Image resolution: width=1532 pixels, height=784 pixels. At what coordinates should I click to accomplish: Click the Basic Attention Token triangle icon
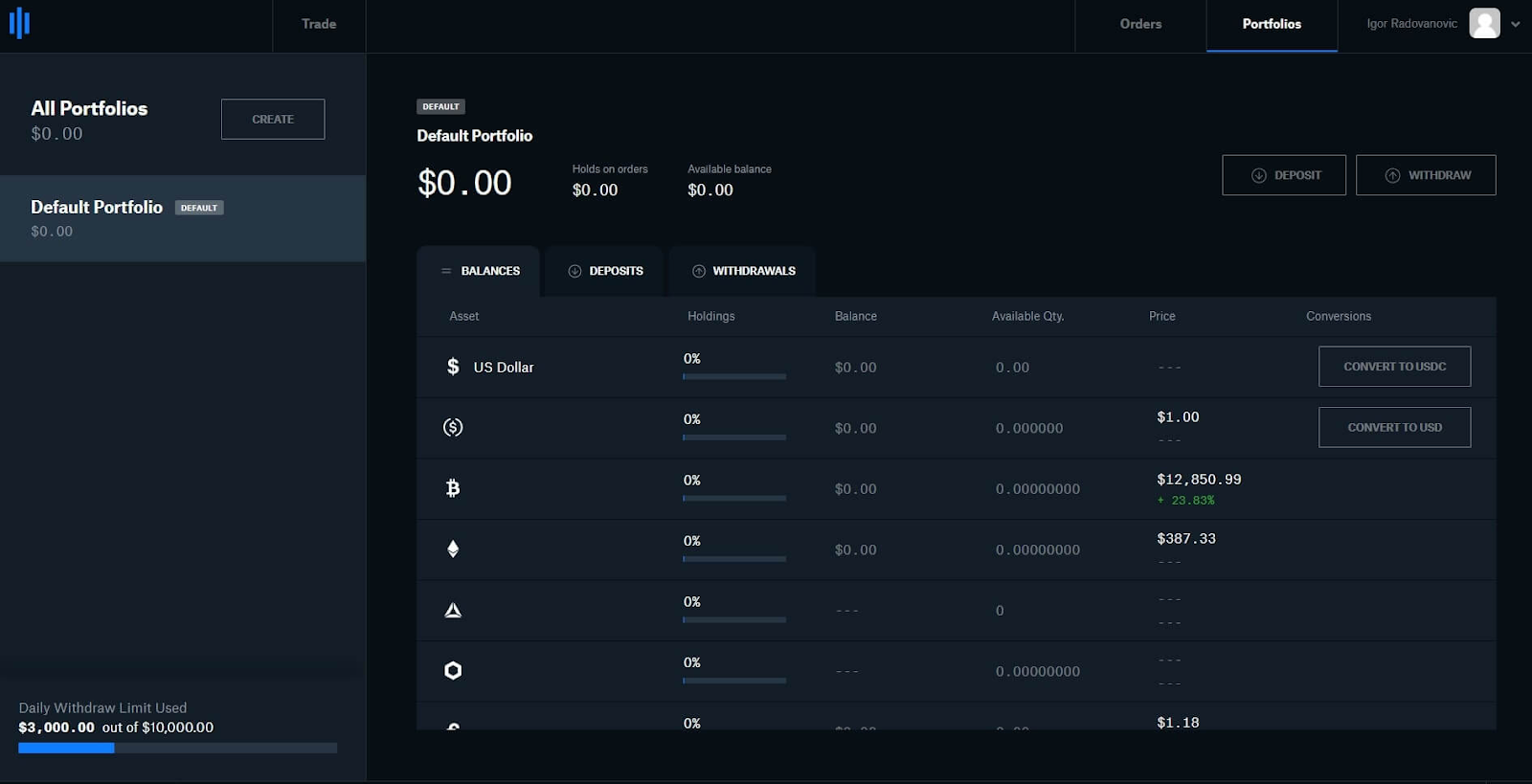pos(453,610)
